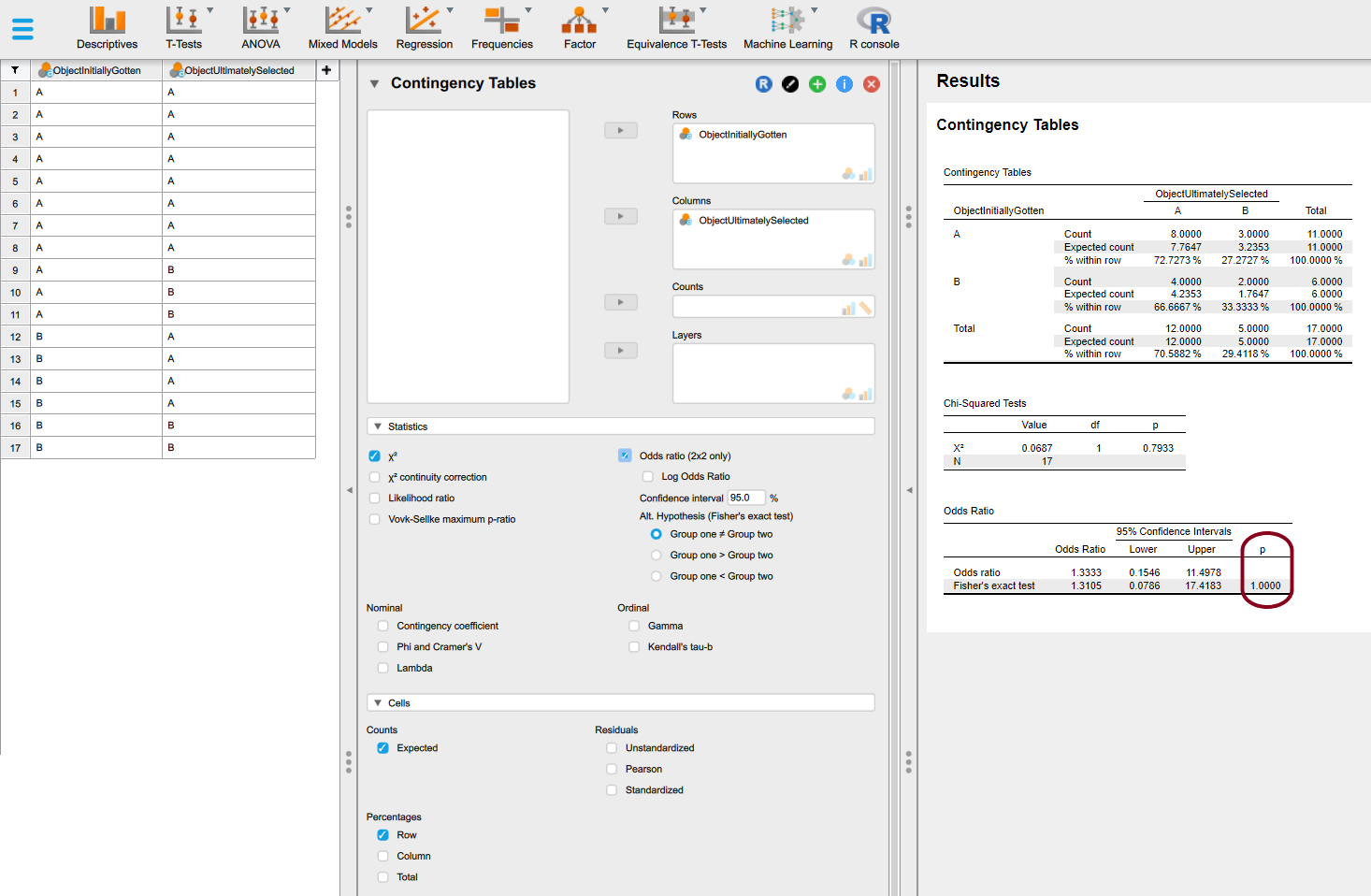This screenshot has width=1371, height=896.
Task: Collapse data panel with left arrow handle
Action: click(349, 490)
